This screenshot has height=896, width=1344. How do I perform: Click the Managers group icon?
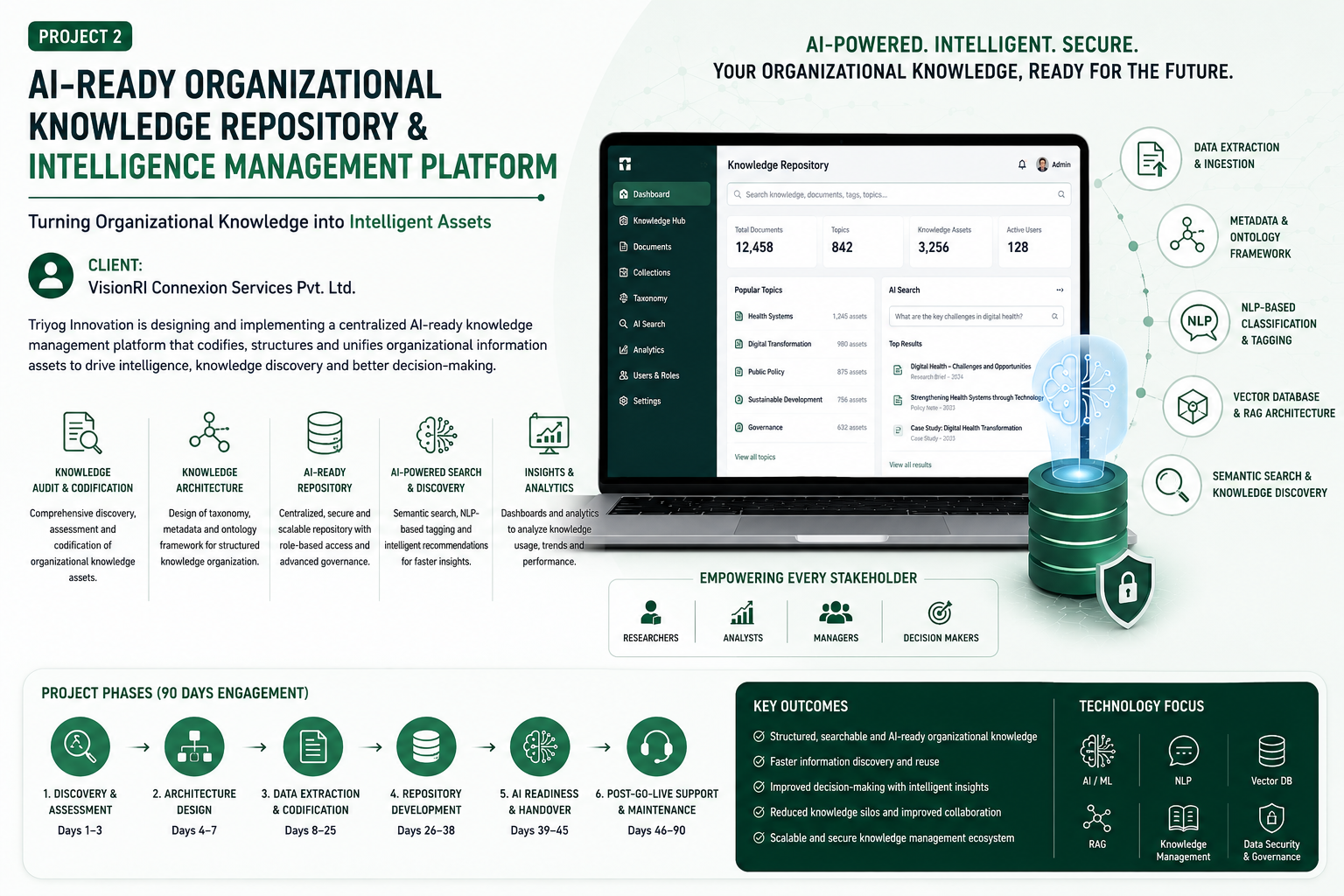[x=836, y=612]
